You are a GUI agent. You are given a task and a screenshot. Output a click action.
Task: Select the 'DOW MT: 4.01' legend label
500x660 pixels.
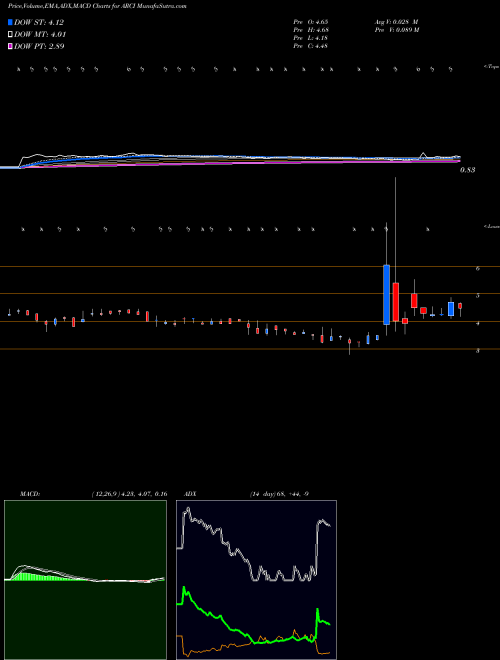tap(40, 35)
